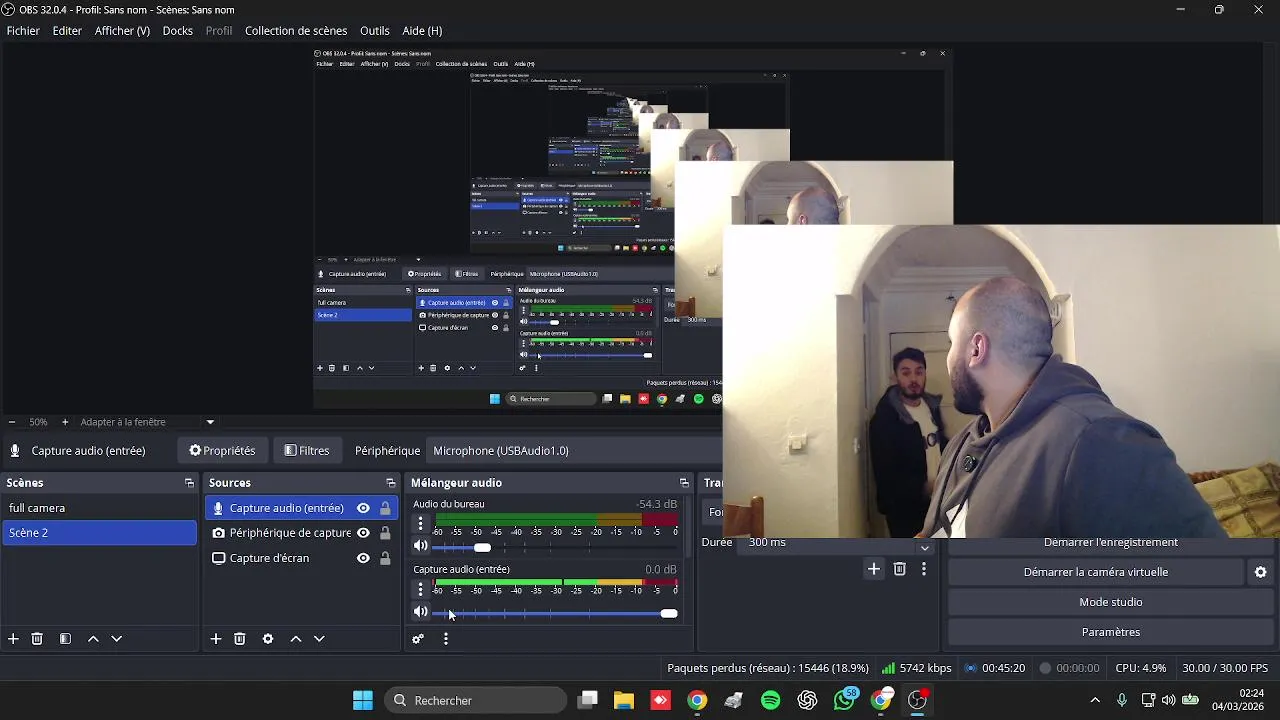
Task: Click Démarrer la caméra virtuelle
Action: [x=1095, y=572]
